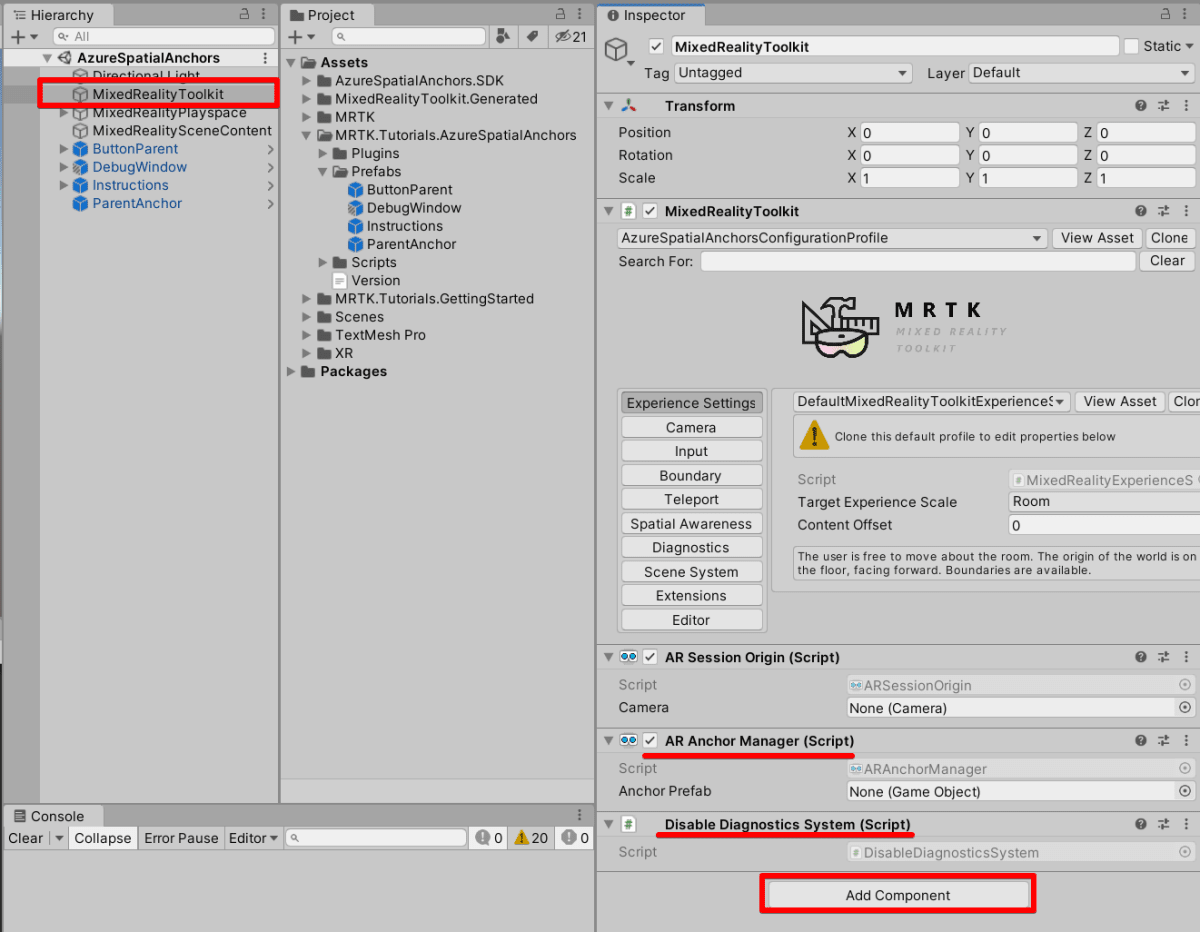Click the Add Component button

pyautogui.click(x=898, y=895)
